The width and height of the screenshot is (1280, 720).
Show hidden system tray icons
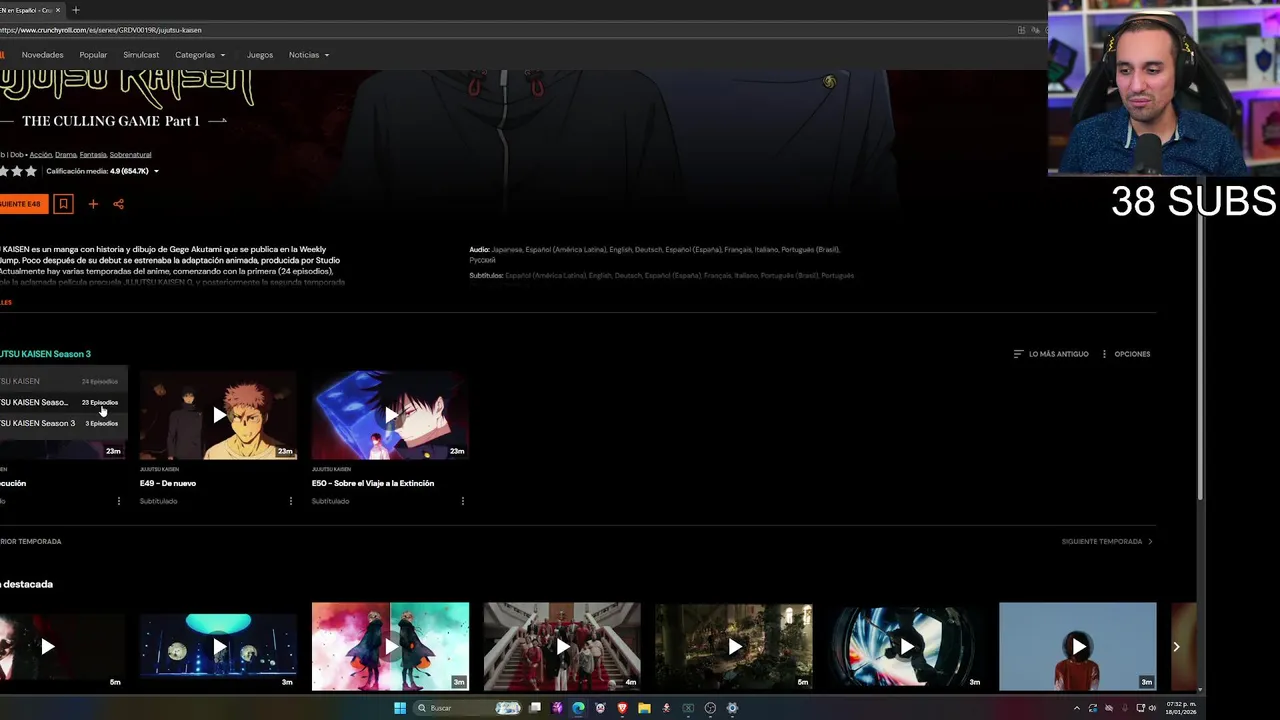(1077, 708)
